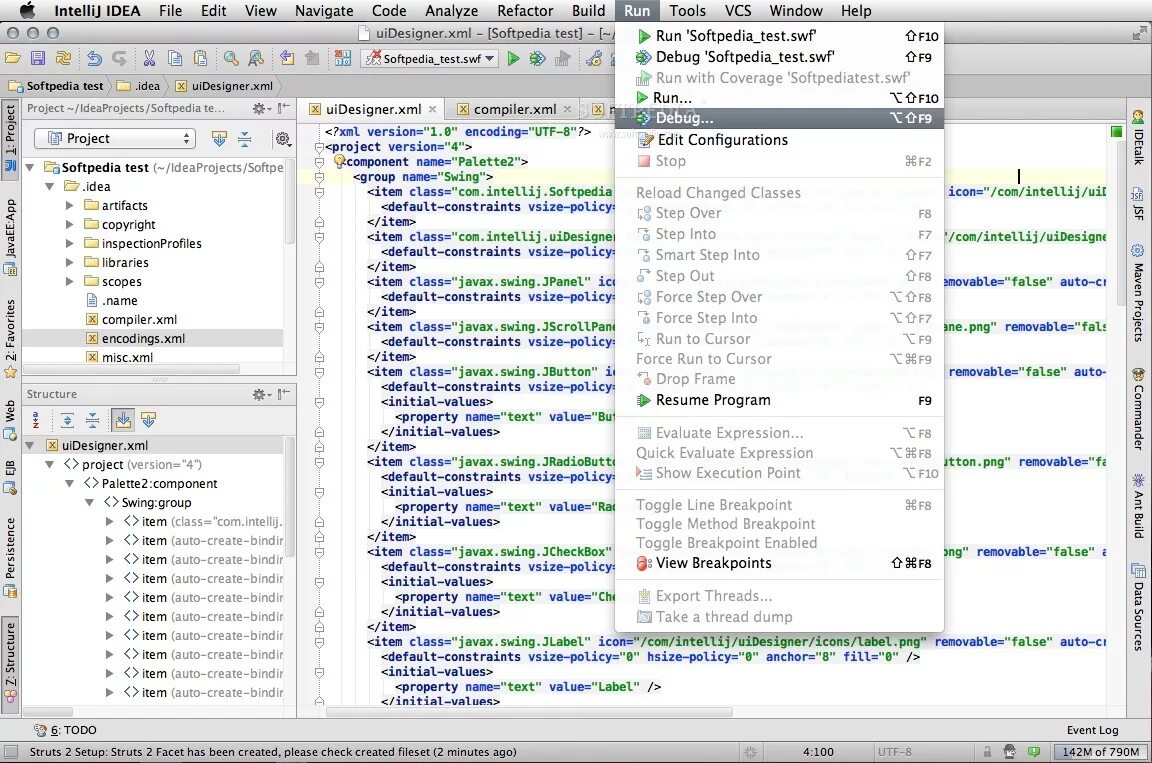Toggle Sort Alphabetically in Structure panel
Screen dimensions: 1152x763
[35, 420]
